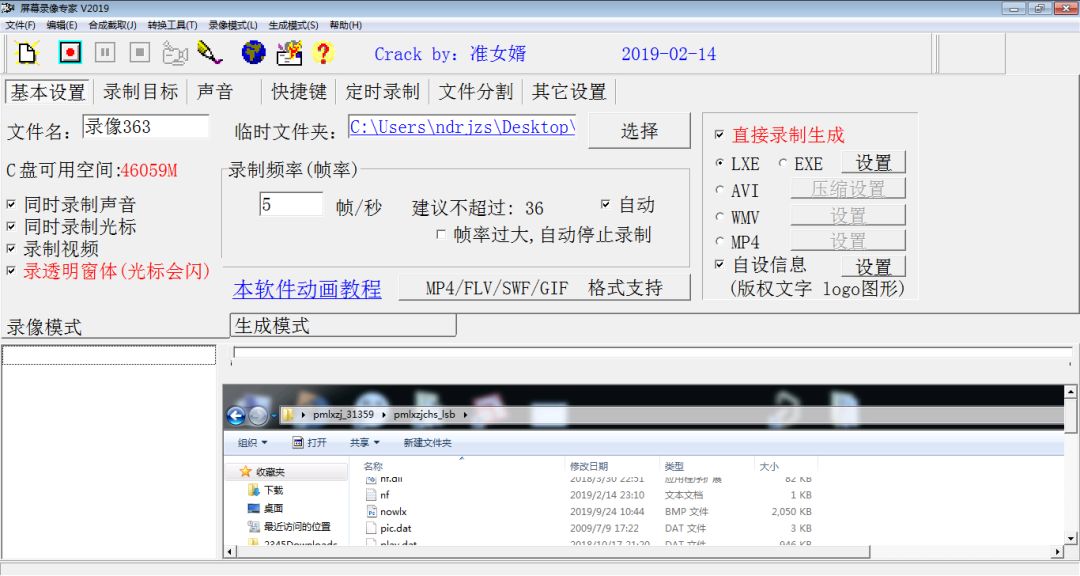Toggle 录透明窗体(光标会闪) checkbox
Image resolution: width=1080 pixels, height=576 pixels.
(x=10, y=270)
